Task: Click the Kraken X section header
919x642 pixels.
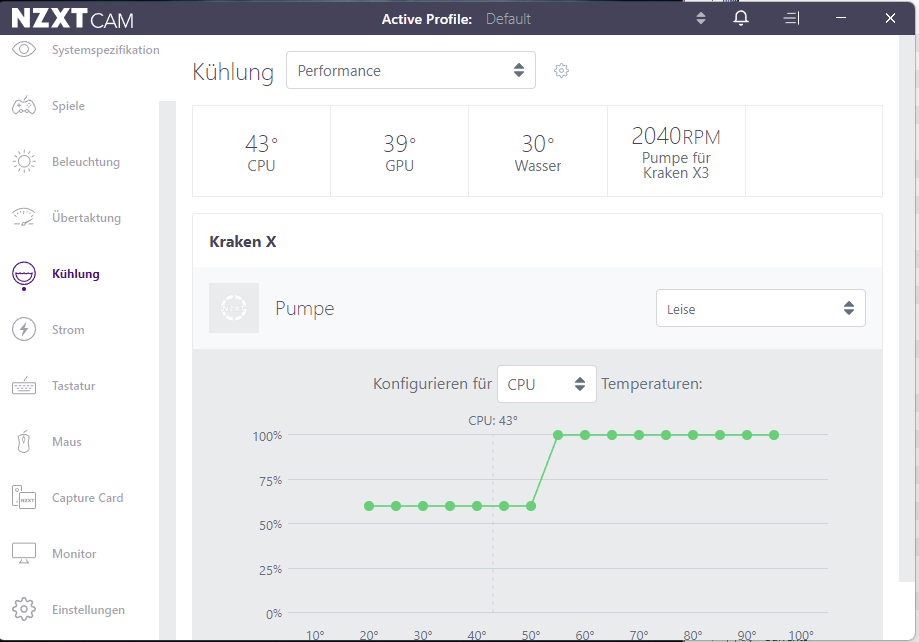Action: (x=243, y=242)
